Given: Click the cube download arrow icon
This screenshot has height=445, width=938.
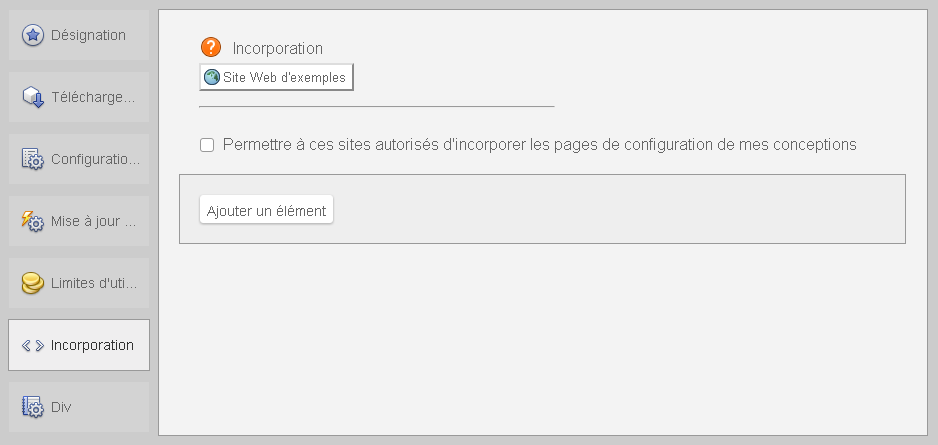Looking at the screenshot, I should [x=33, y=97].
